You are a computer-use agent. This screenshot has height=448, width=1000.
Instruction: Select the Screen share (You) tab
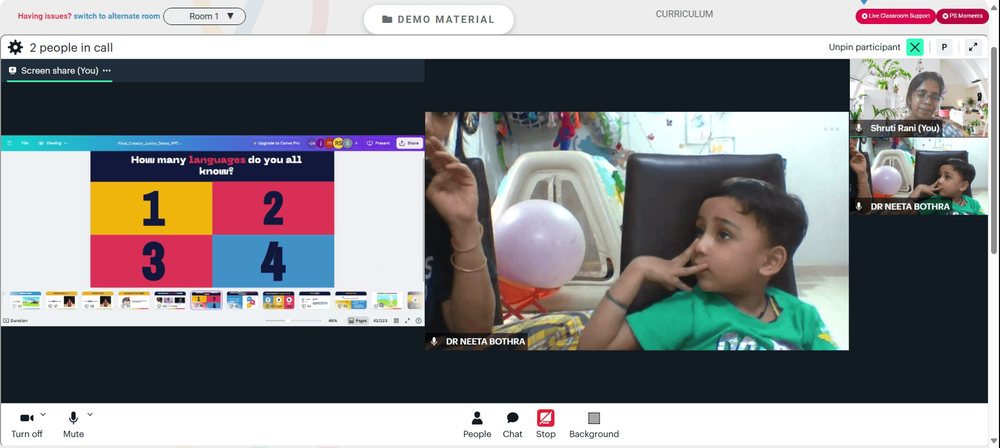59,71
